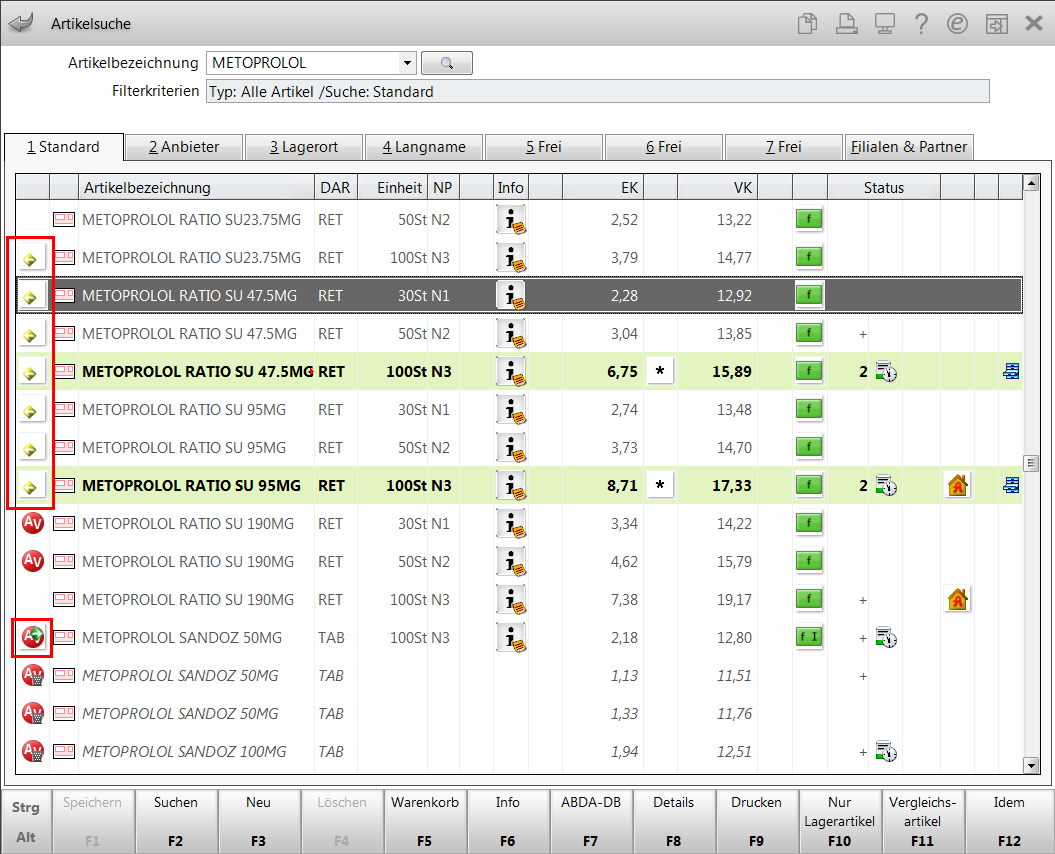Click red icon with green arrow for SANDOZ 50MG
Image resolution: width=1055 pixels, height=854 pixels.
tap(33, 637)
